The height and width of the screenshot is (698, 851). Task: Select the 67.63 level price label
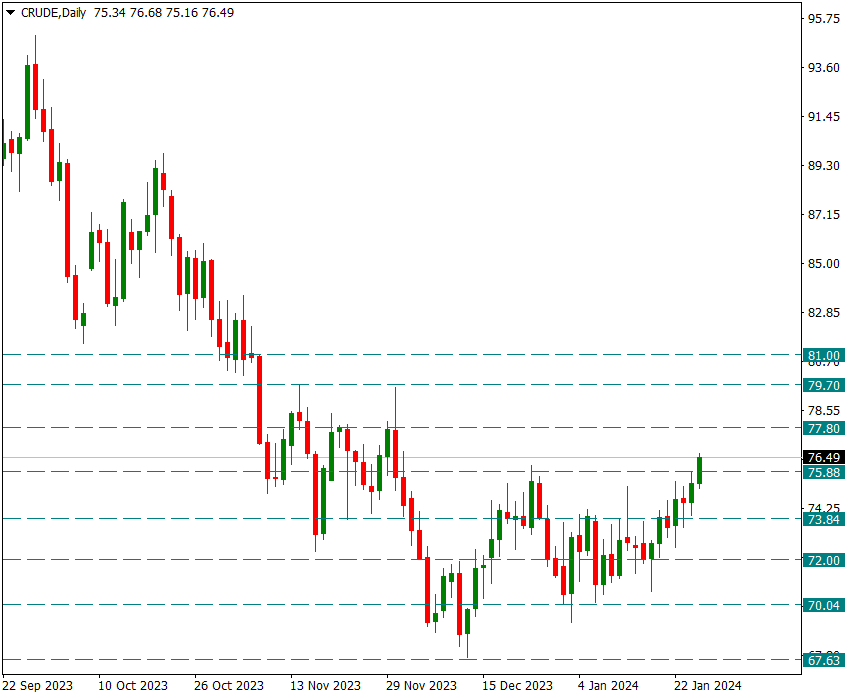pyautogui.click(x=823, y=661)
